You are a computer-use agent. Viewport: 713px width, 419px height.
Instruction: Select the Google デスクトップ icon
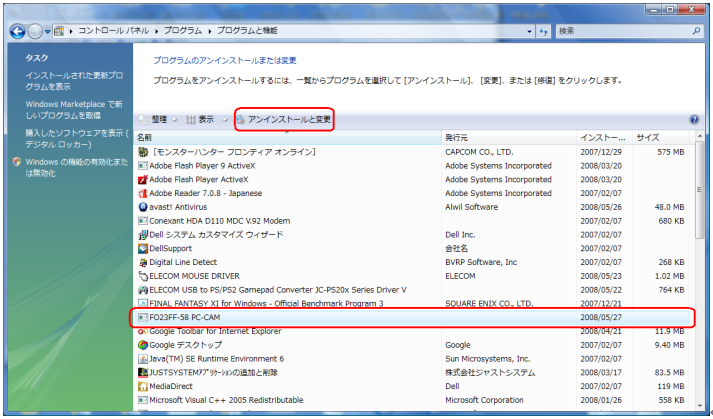tap(143, 345)
